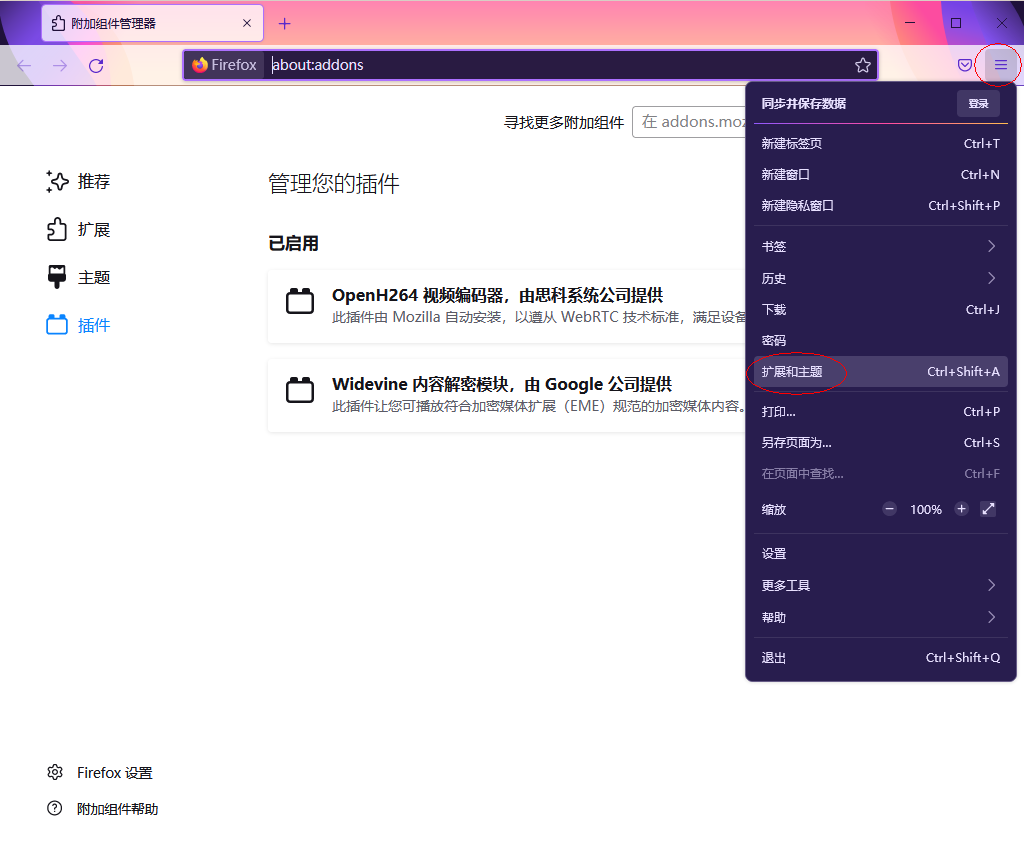Open 下载 from the menu

(880, 310)
